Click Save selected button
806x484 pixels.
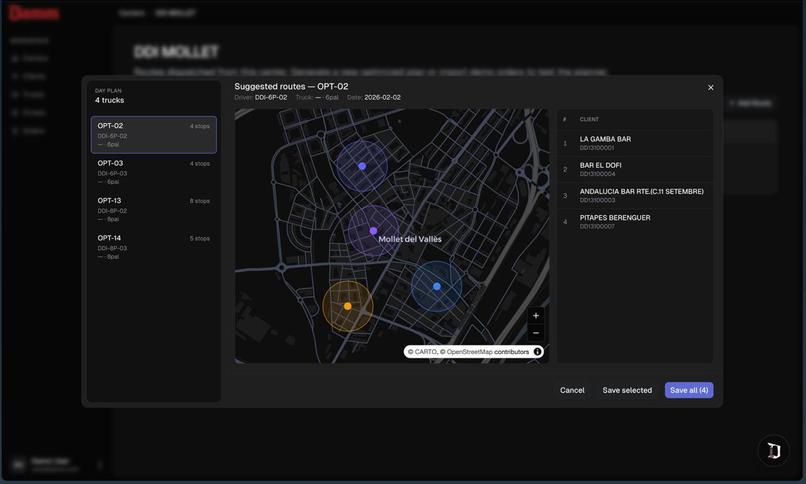pos(627,390)
